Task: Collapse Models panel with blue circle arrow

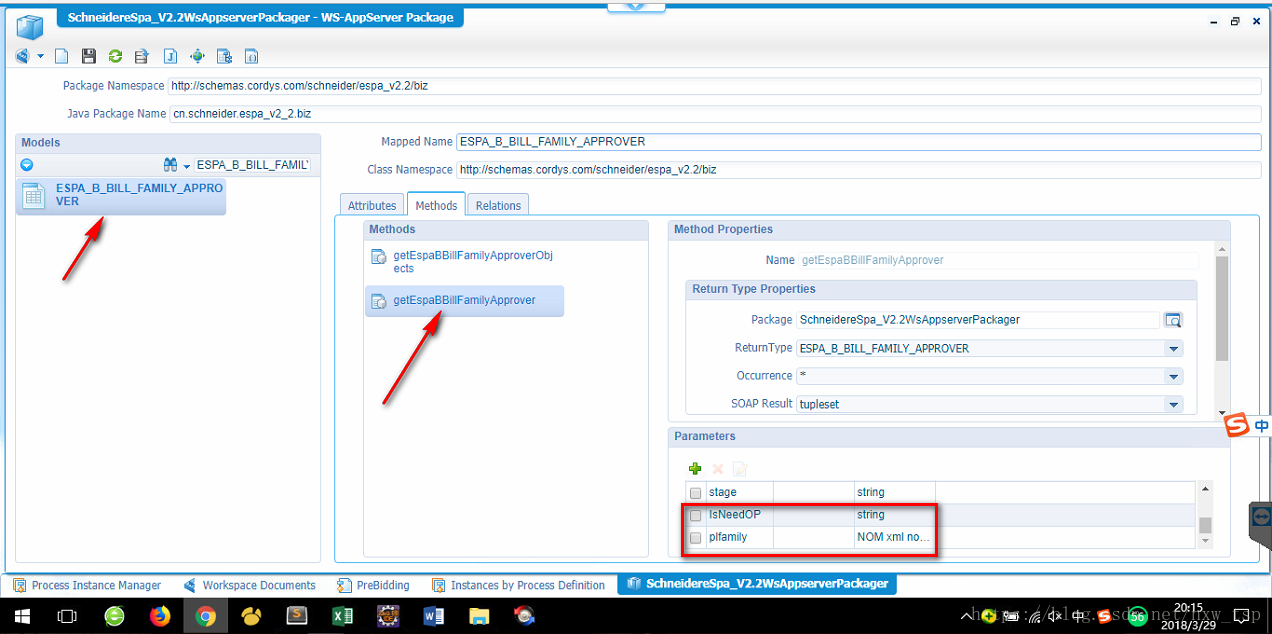Action: pyautogui.click(x=27, y=165)
